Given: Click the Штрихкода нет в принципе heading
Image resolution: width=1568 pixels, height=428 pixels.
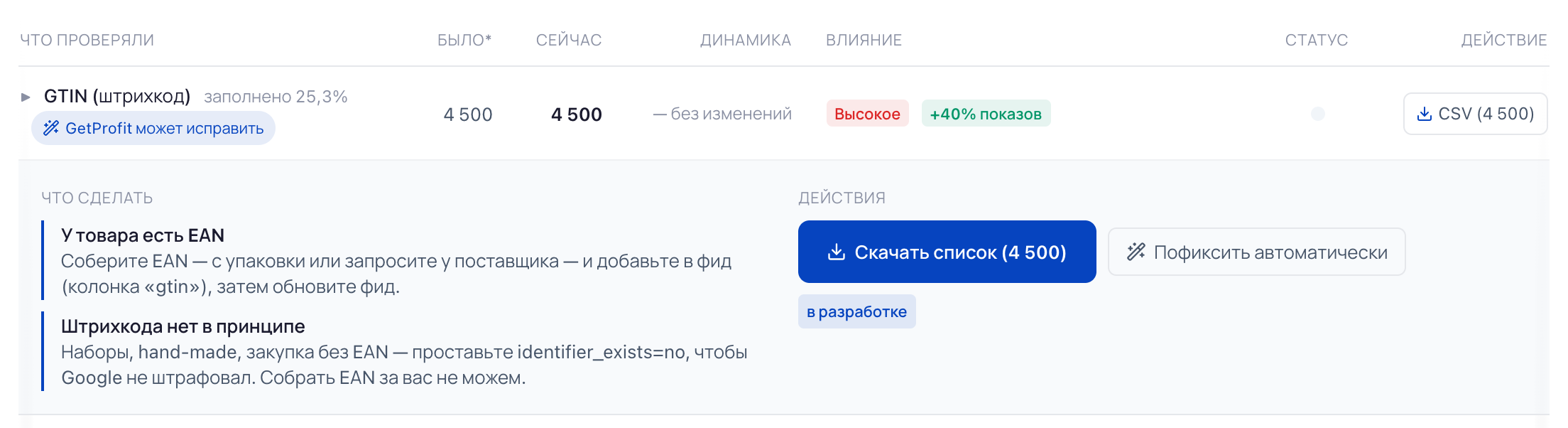Looking at the screenshot, I should coord(183,326).
